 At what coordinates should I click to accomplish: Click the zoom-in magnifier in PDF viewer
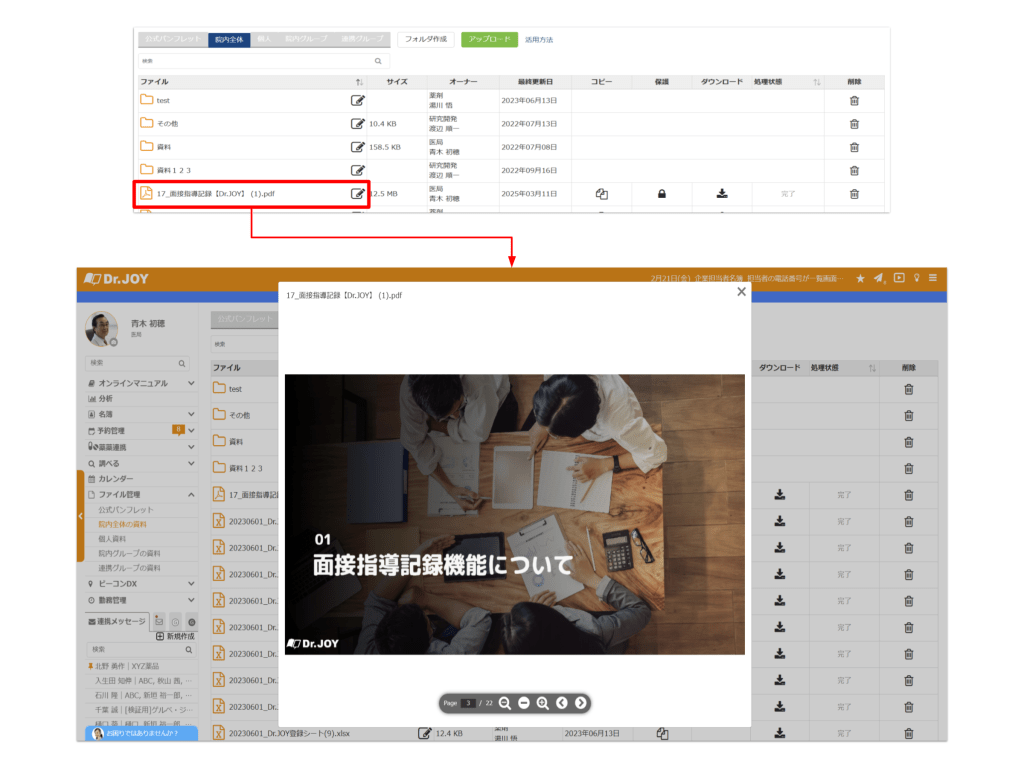click(x=542, y=703)
